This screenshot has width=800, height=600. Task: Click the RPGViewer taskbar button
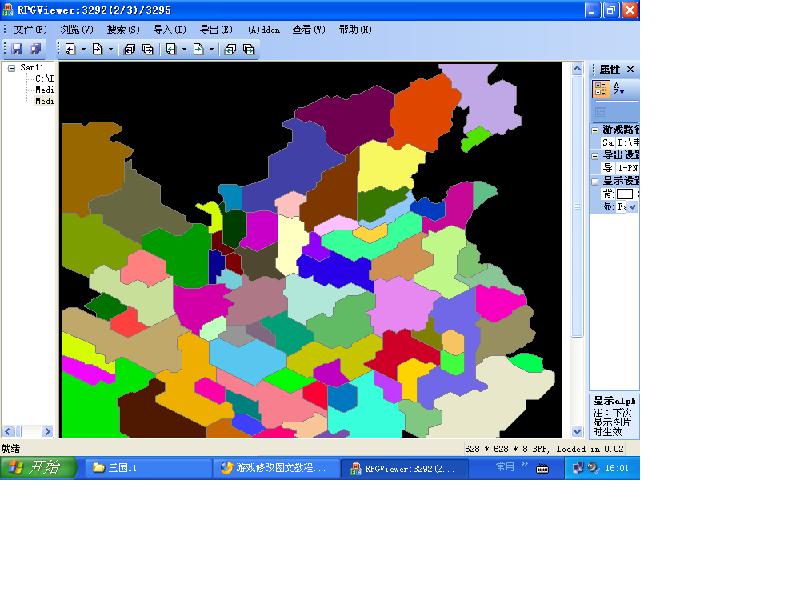404,468
